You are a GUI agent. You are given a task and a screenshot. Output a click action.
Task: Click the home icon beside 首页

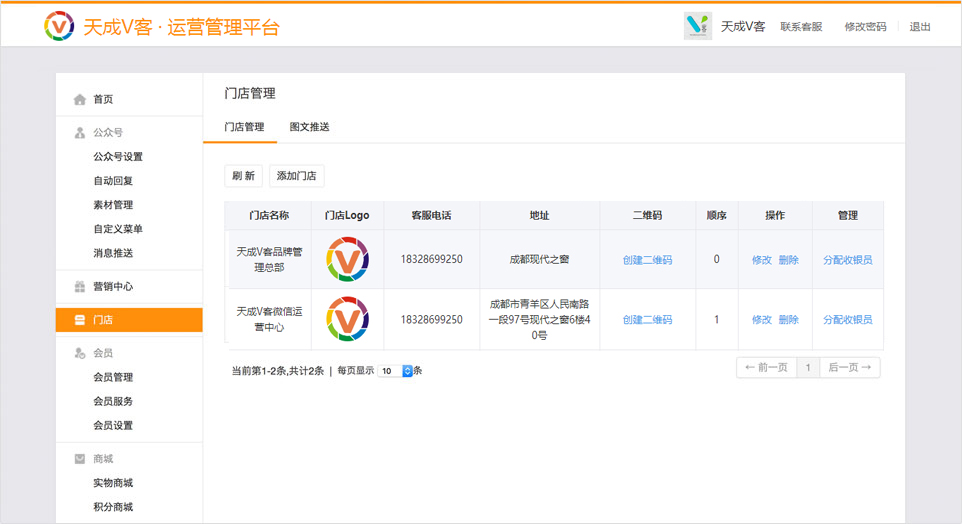80,100
